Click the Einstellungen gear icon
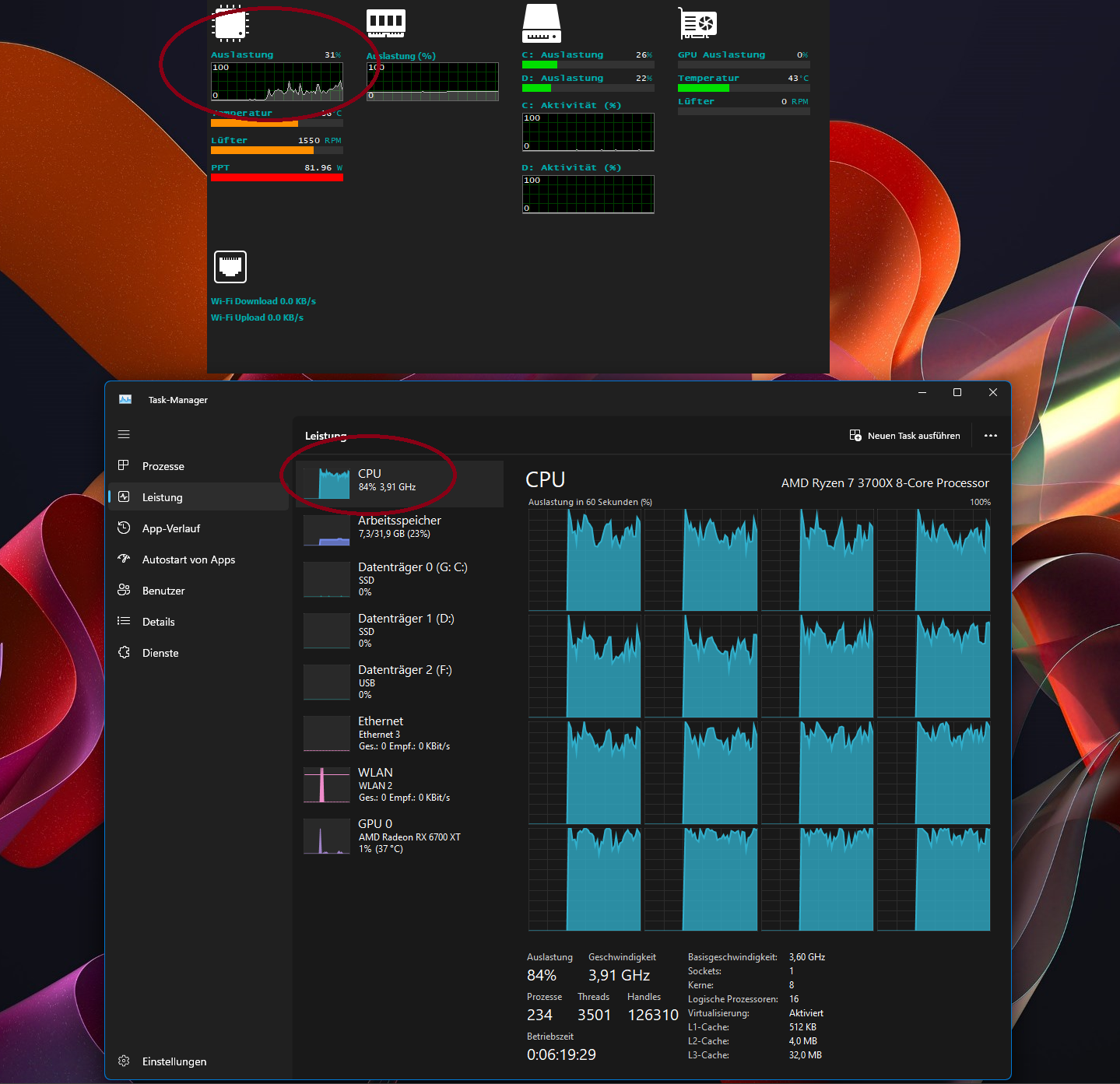1120x1084 pixels. (124, 1061)
